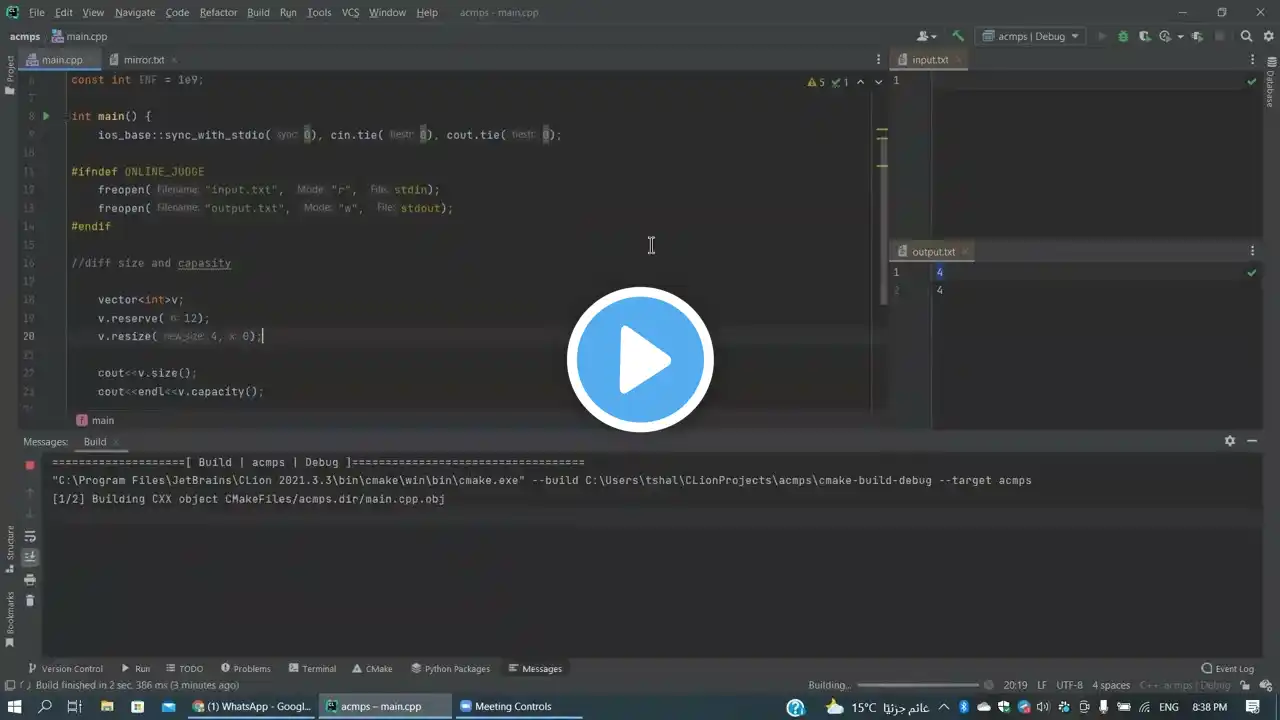Viewport: 1280px width, 720px height.
Task: Click the green hammer Build icon
Action: (x=958, y=36)
